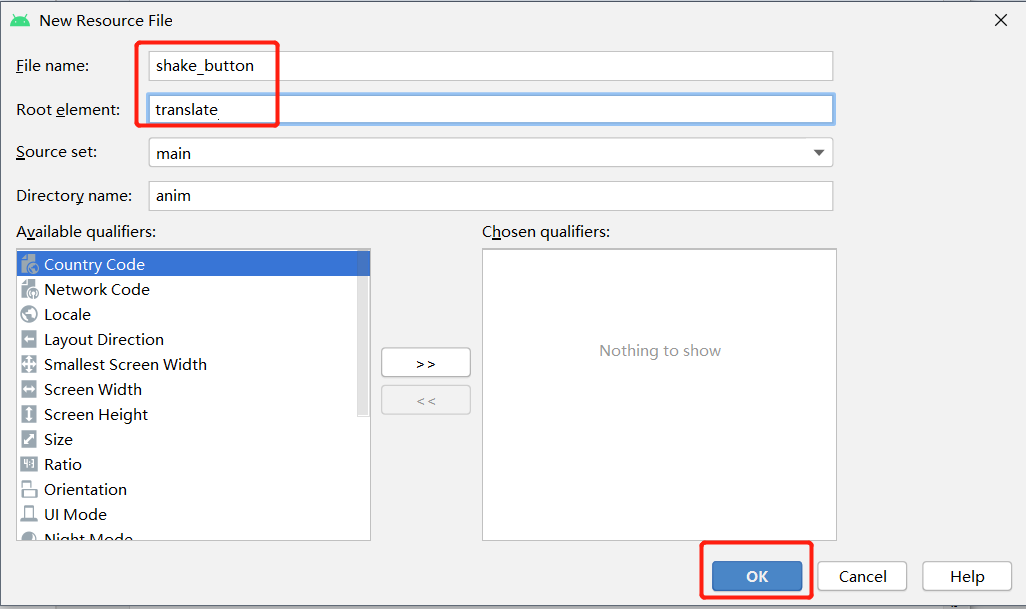This screenshot has width=1026, height=609.
Task: Add qualifier with >> button
Action: [426, 362]
